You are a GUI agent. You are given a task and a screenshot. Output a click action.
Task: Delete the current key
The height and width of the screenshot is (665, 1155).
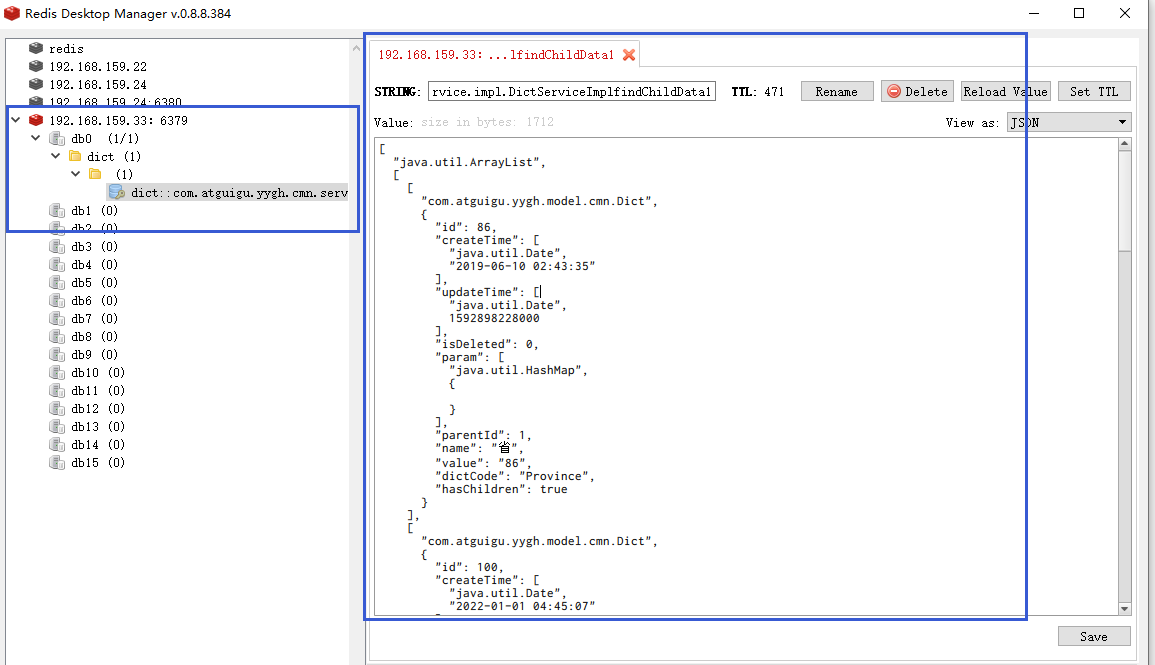917,92
